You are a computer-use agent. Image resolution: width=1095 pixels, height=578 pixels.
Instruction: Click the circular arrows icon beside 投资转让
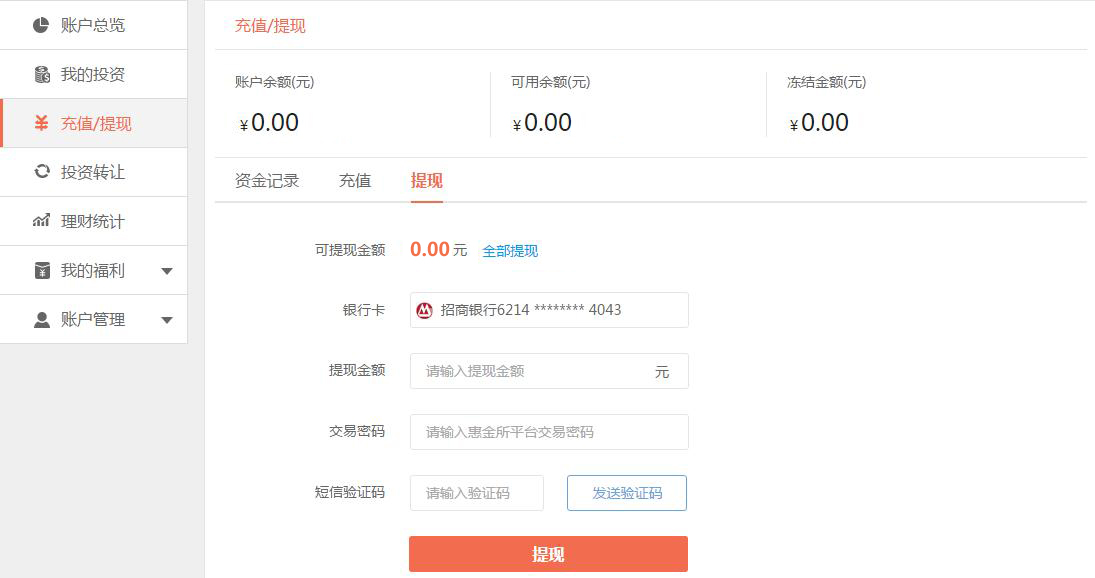pos(42,172)
